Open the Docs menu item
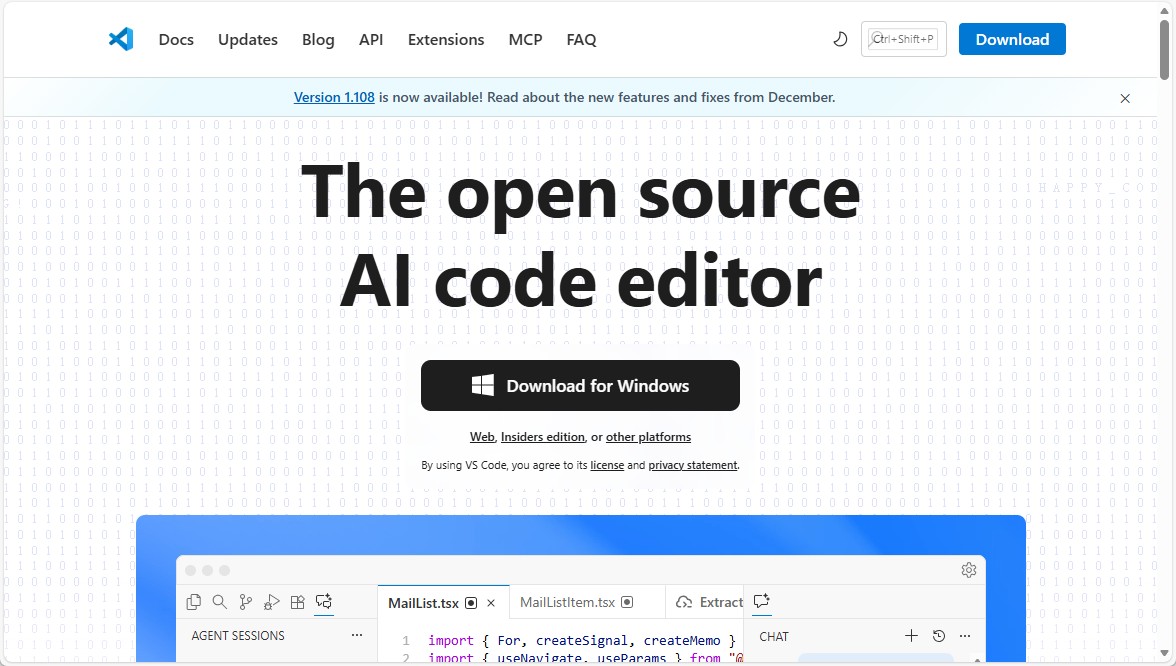1176x666 pixels. tap(176, 40)
